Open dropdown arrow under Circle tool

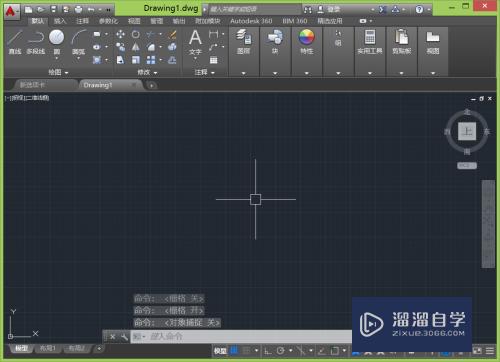(x=57, y=59)
